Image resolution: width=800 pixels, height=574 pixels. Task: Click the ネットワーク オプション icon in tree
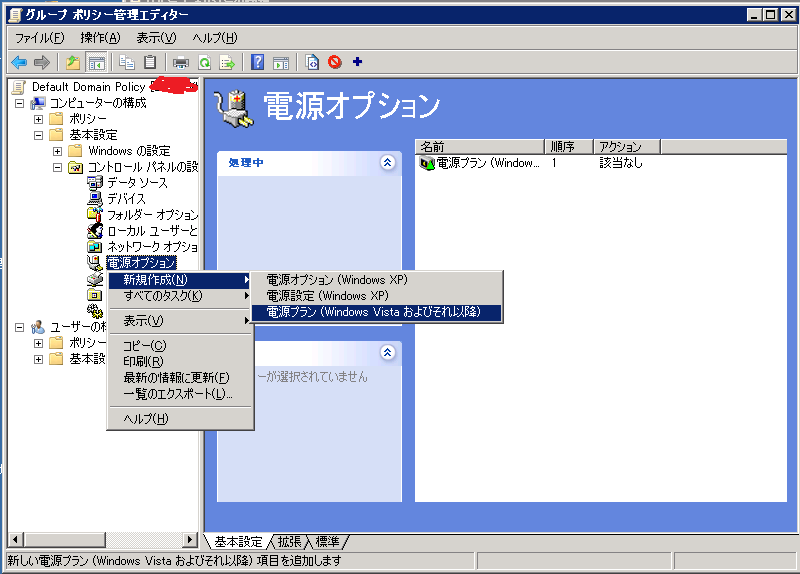(x=95, y=246)
